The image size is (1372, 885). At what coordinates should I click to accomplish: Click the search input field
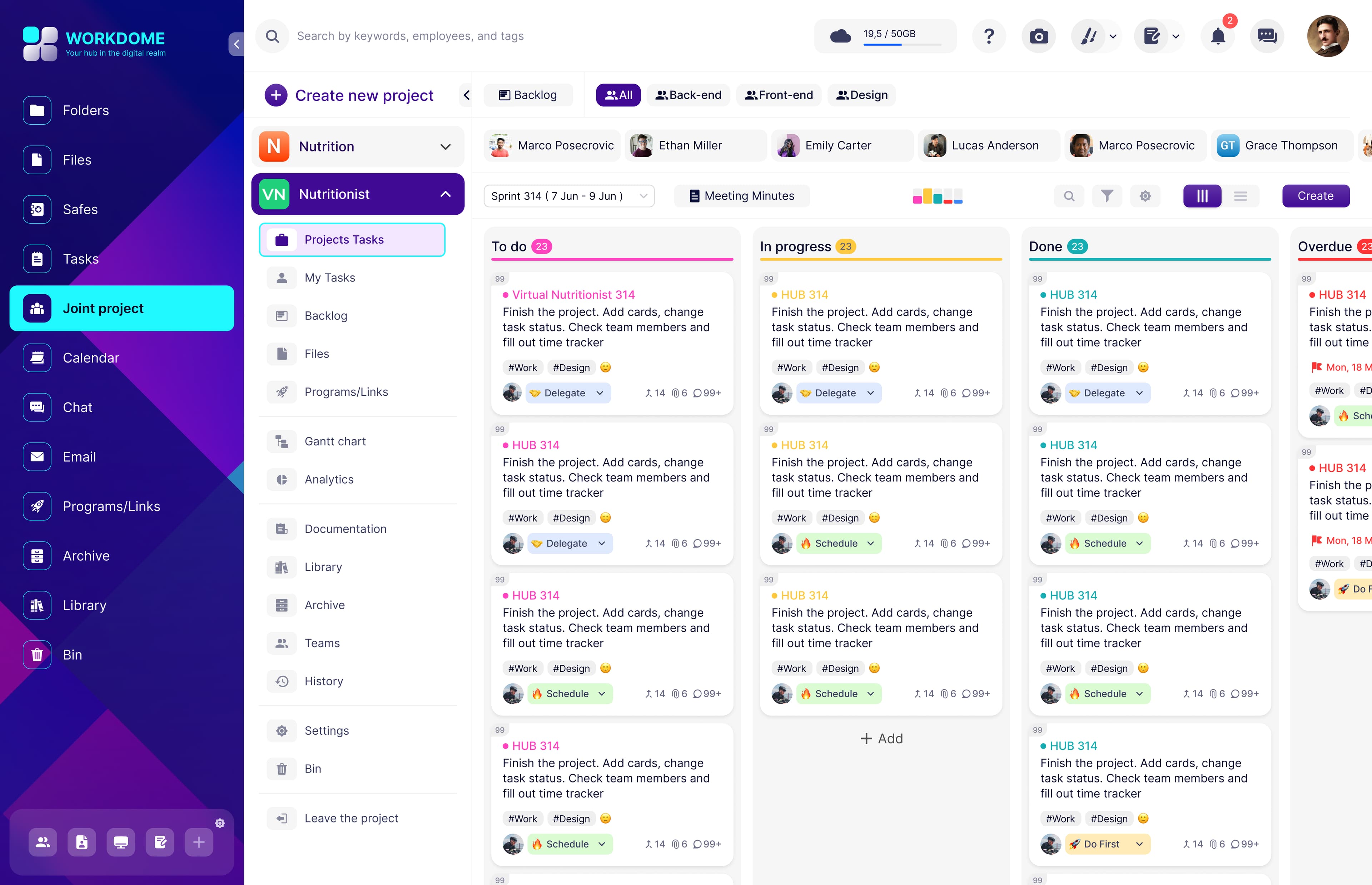tap(410, 36)
